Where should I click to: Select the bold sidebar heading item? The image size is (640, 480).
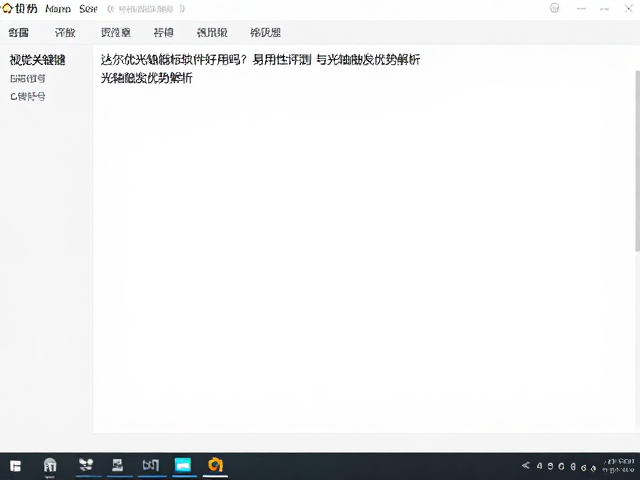(x=38, y=60)
